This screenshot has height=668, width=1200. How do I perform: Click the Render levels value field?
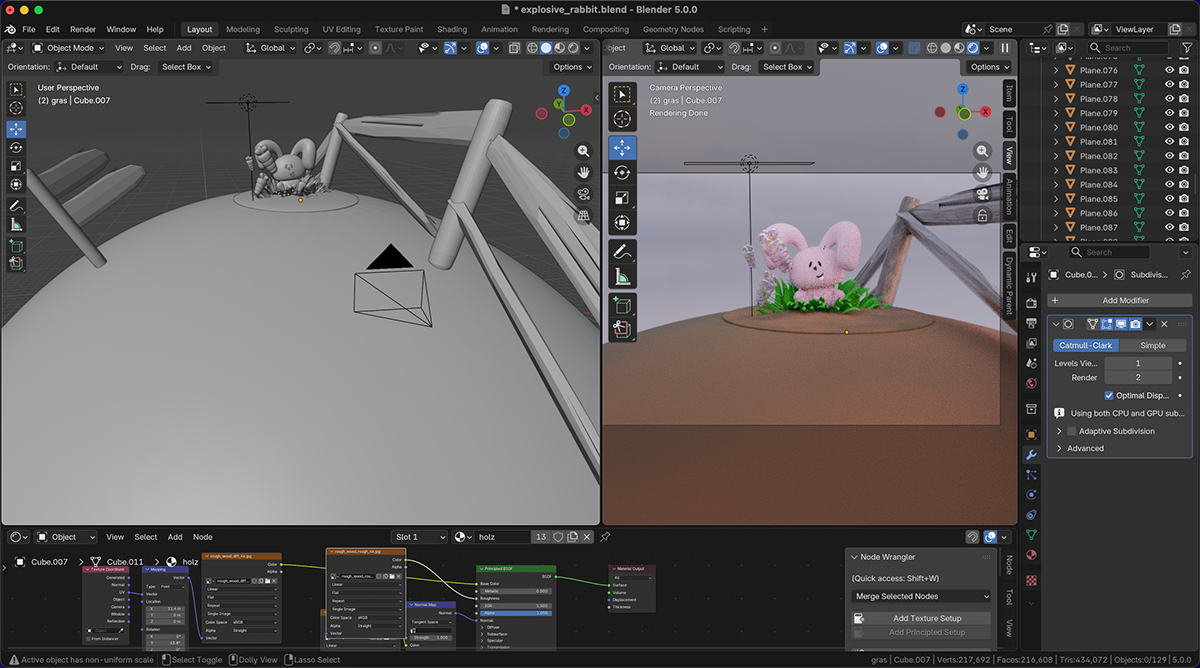(x=1138, y=378)
